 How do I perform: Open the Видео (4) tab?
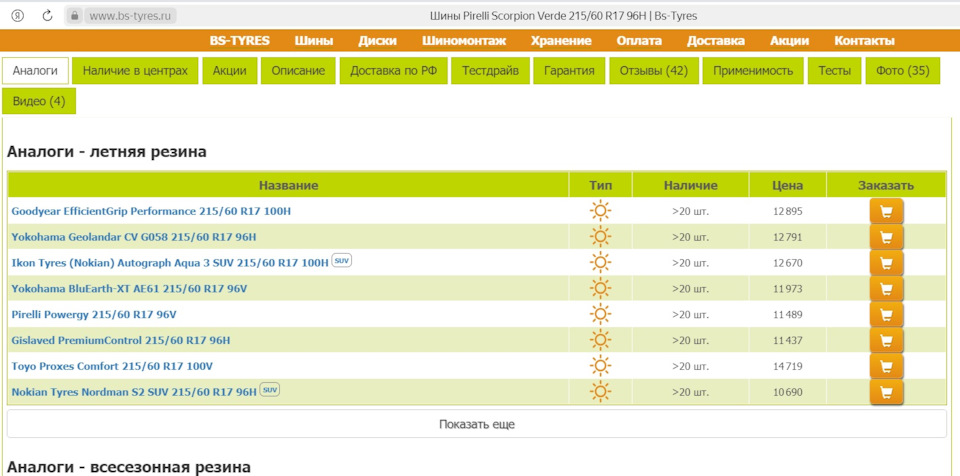39,101
